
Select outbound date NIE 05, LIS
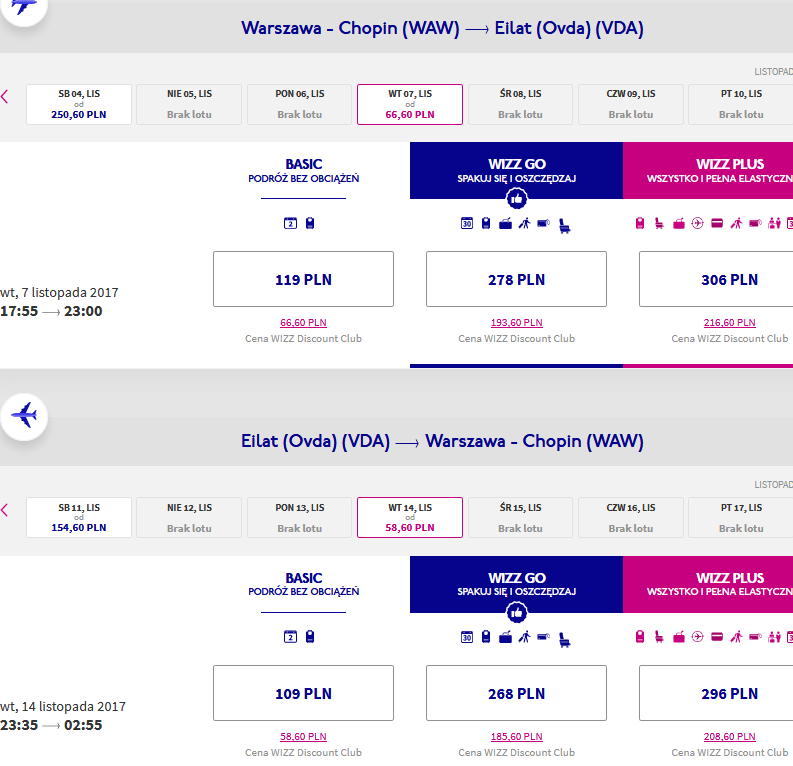coord(189,104)
